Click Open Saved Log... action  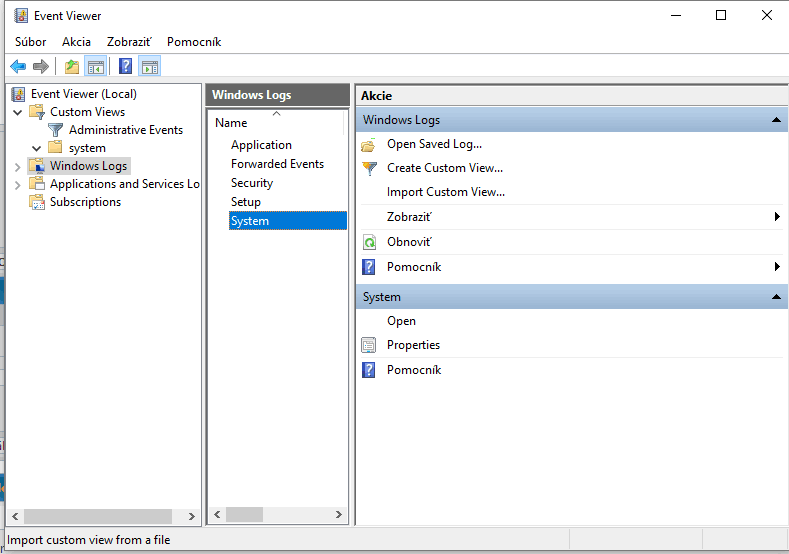(434, 144)
